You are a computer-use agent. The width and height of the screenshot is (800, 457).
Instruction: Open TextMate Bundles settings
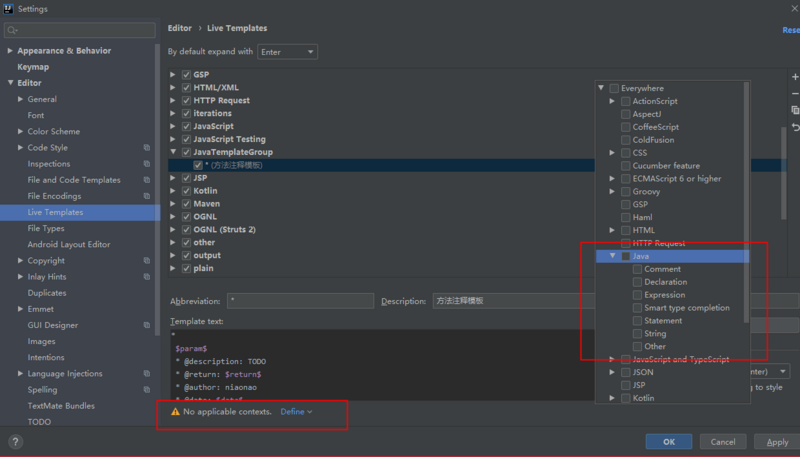[x=61, y=406]
